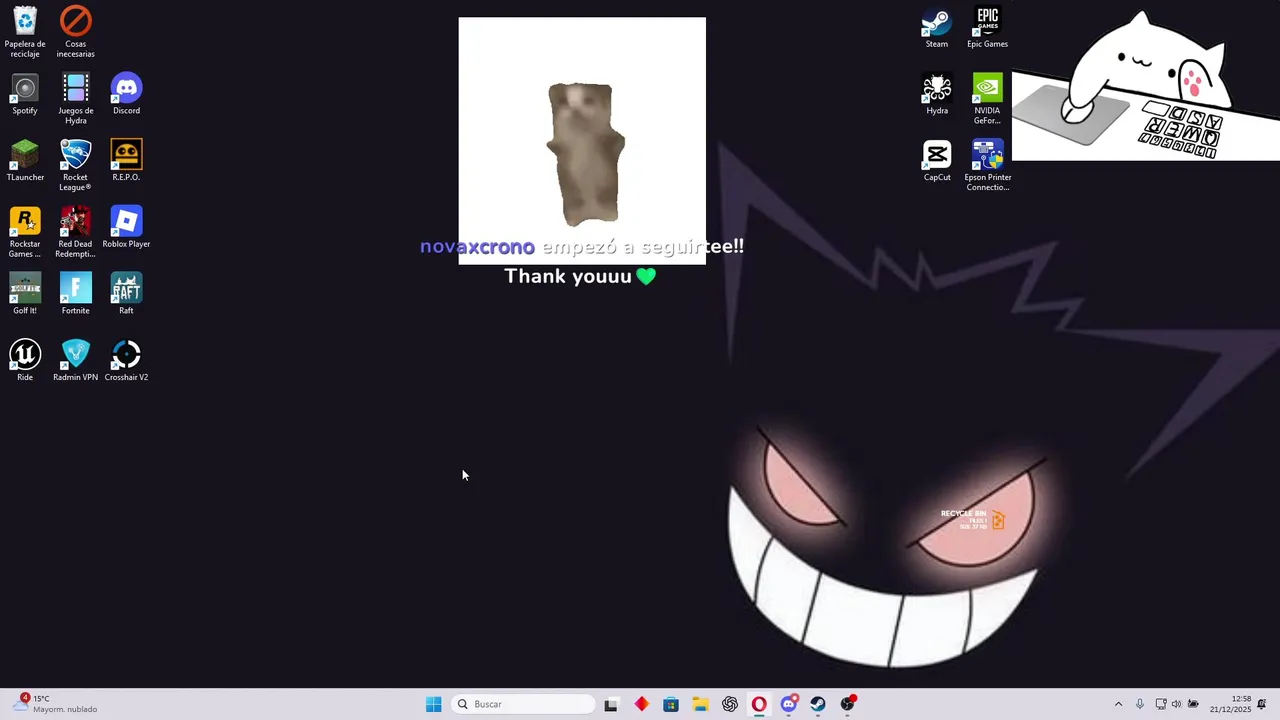Open Microsoft Store from the taskbar

pyautogui.click(x=671, y=704)
